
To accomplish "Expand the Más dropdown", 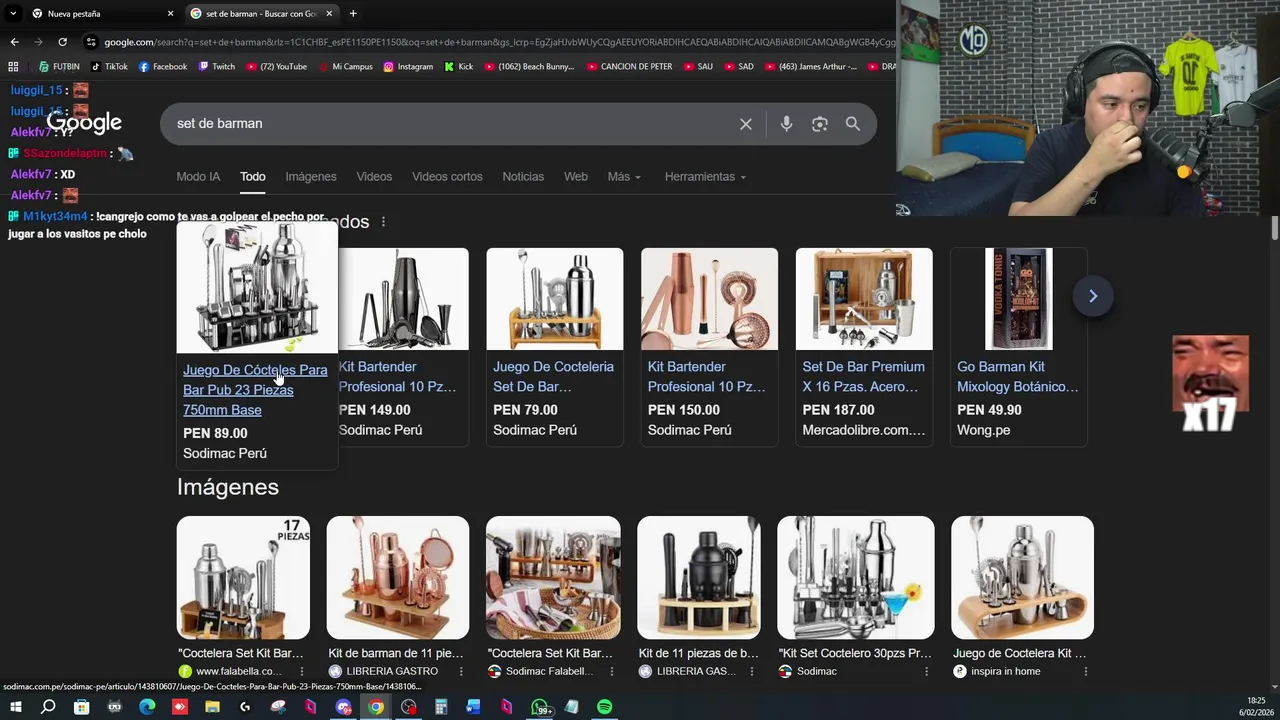I will point(624,177).
